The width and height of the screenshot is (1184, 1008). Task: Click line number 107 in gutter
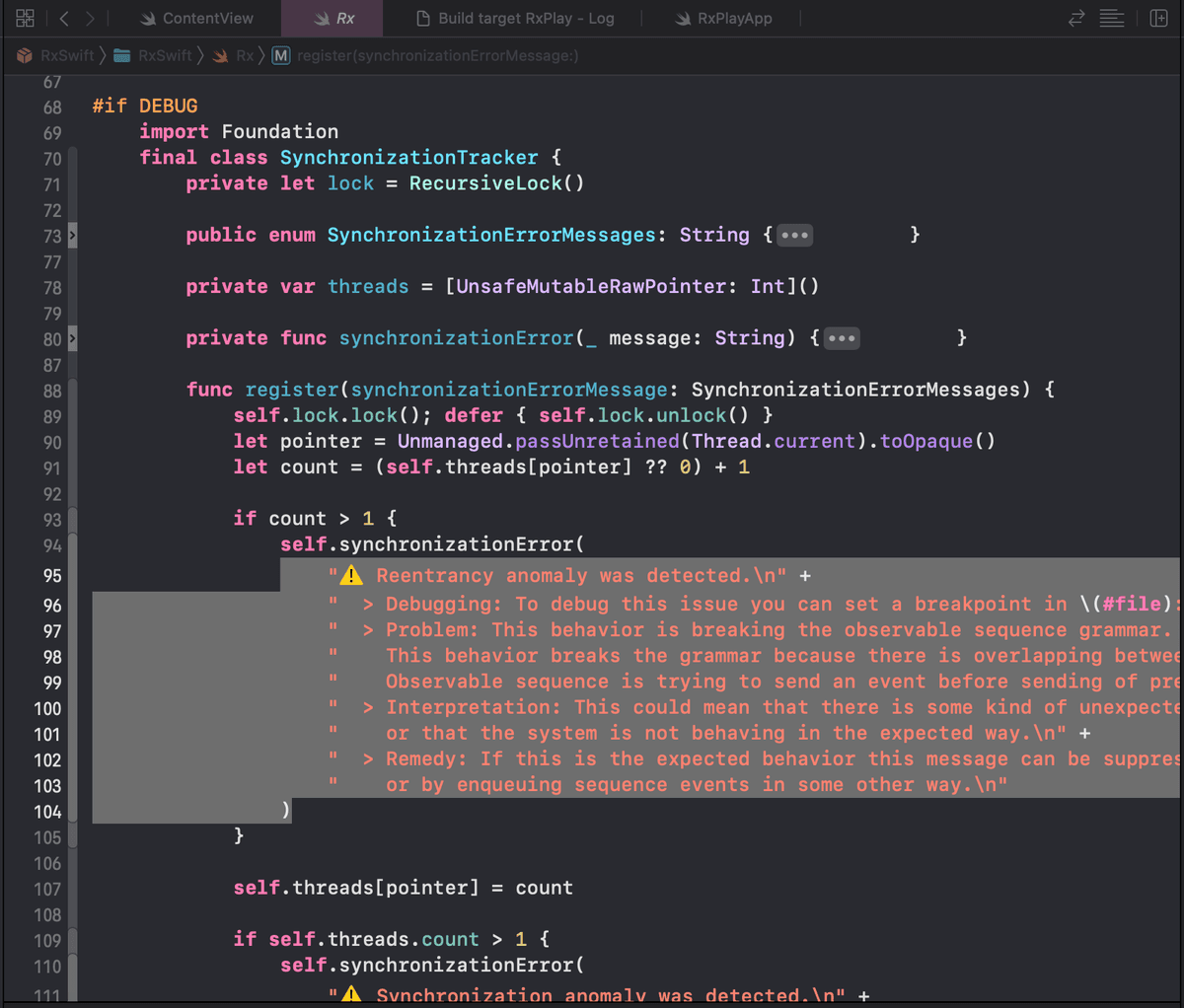(47, 889)
